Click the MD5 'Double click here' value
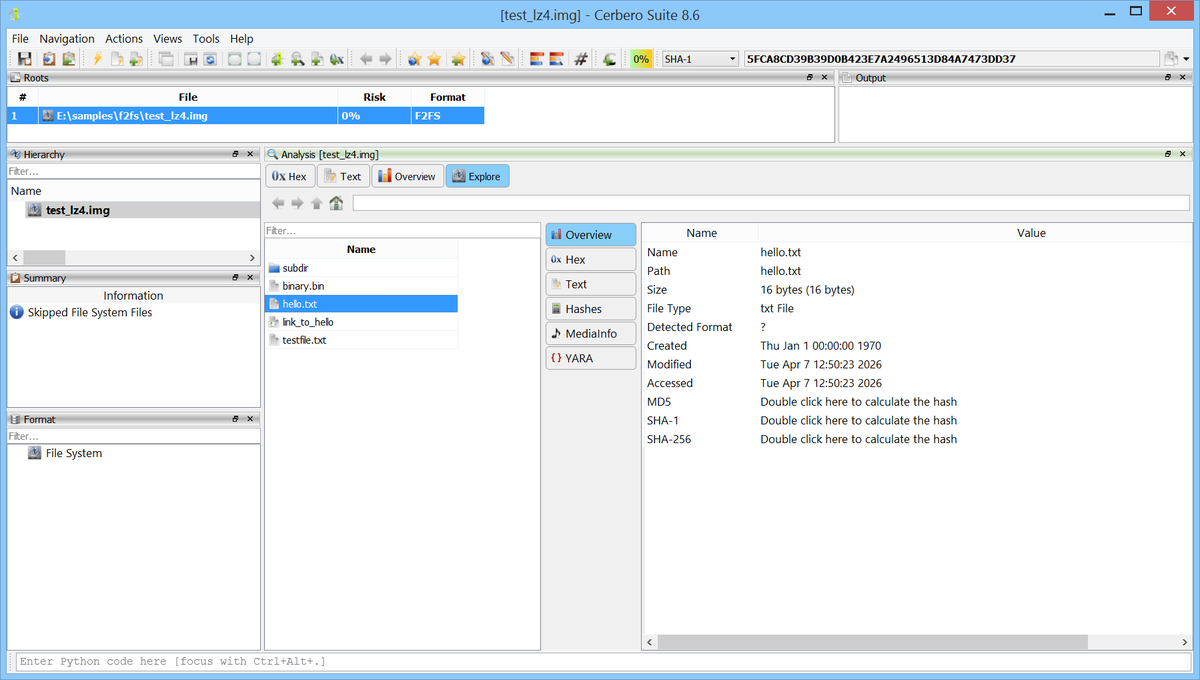The width and height of the screenshot is (1200, 680). [x=858, y=402]
